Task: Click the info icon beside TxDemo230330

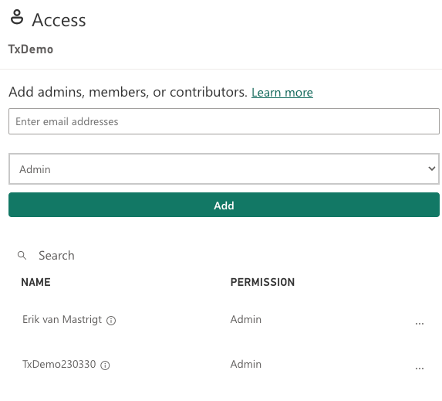Action: (x=105, y=365)
